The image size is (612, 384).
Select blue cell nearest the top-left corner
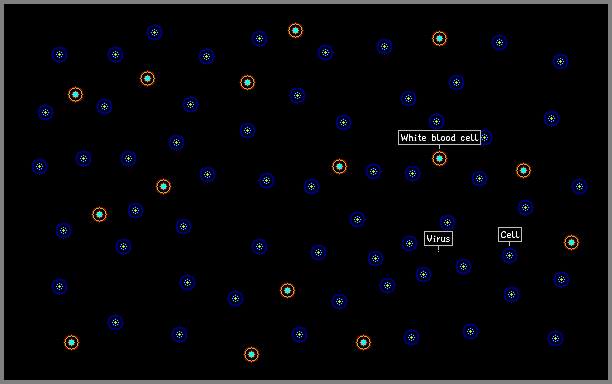pos(59,55)
